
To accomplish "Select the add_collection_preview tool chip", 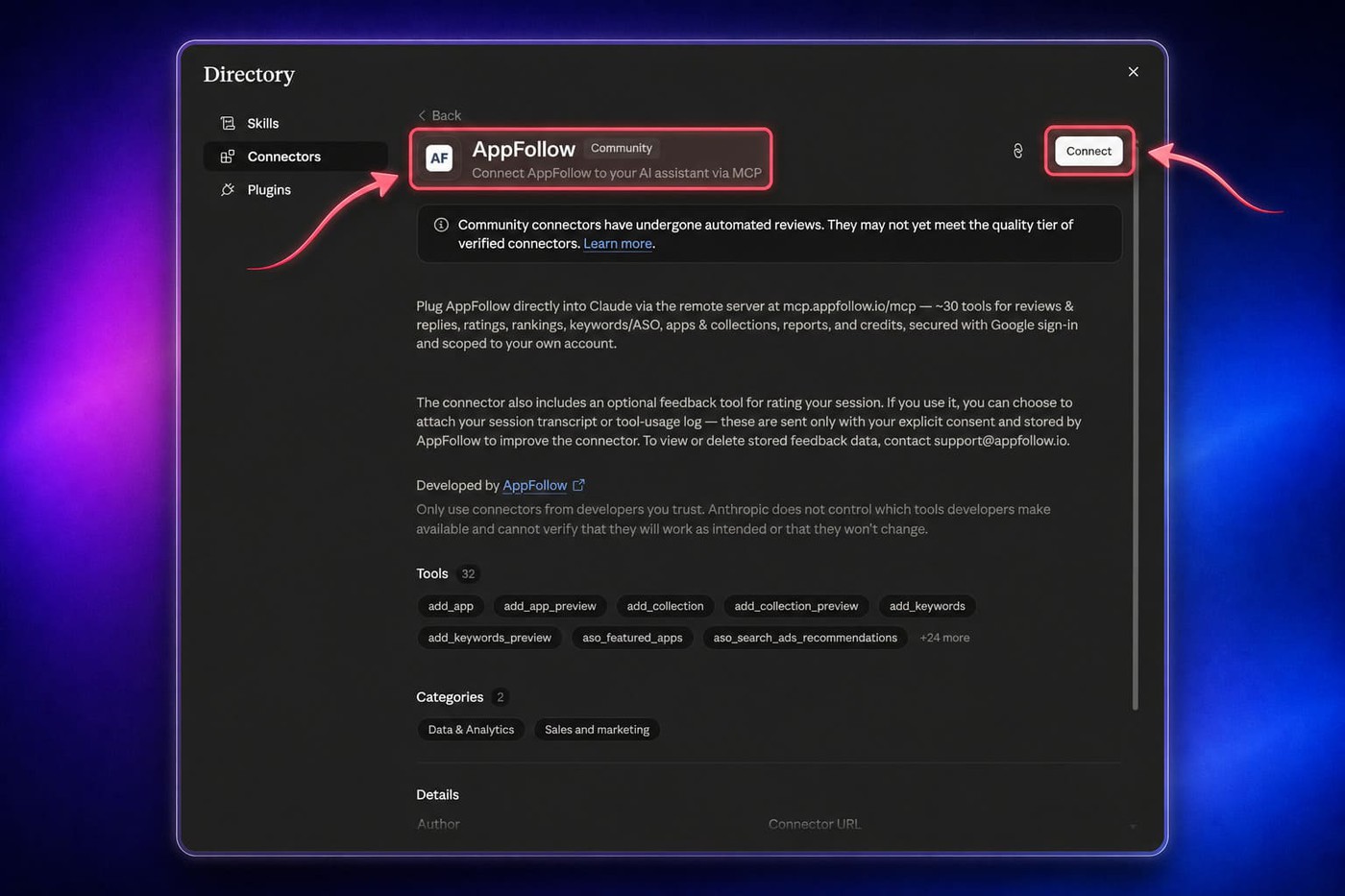I will [795, 606].
